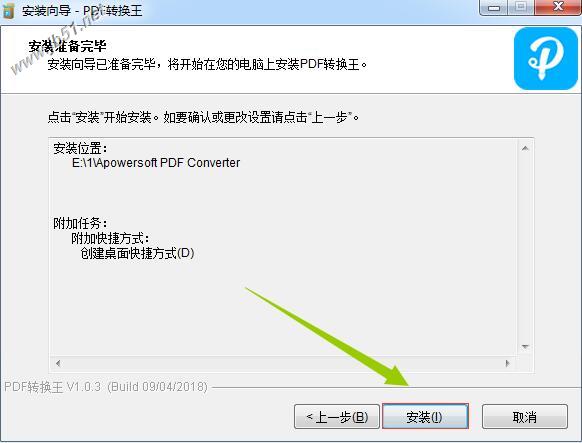The width and height of the screenshot is (582, 443).
Task: Start installation with the 安装(I) button
Action: point(425,417)
